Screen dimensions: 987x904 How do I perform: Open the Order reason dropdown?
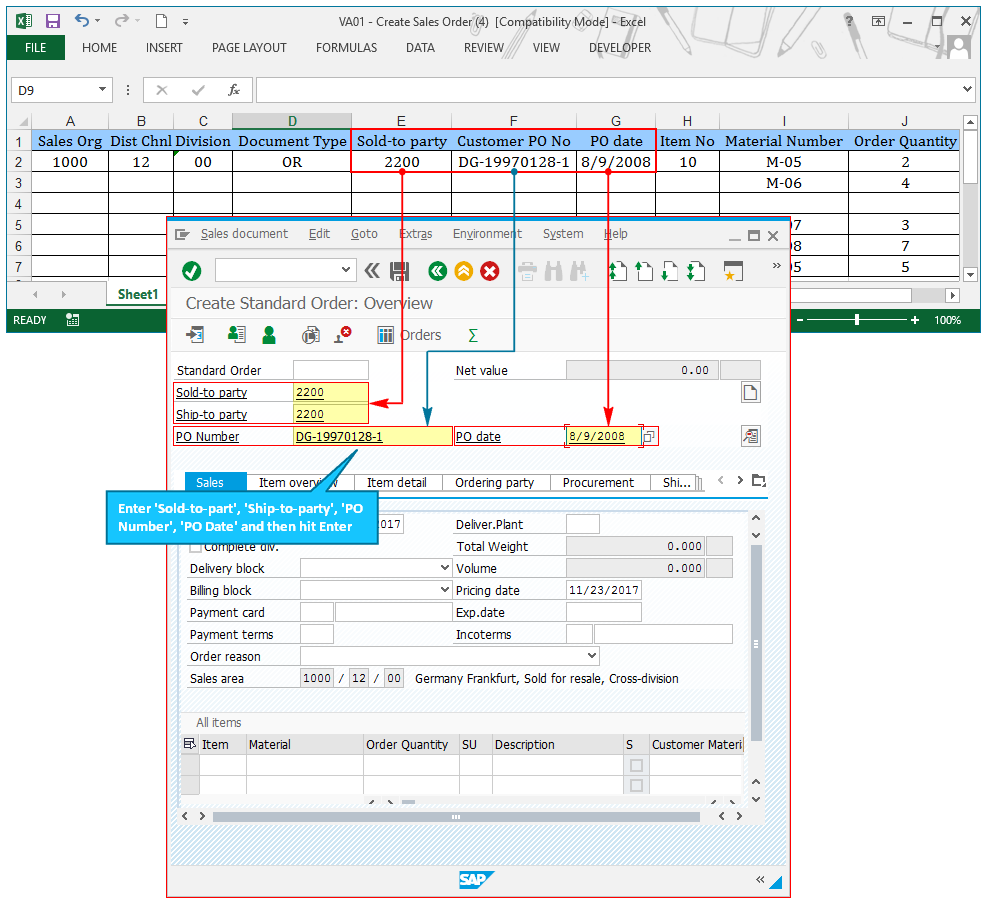pos(592,656)
